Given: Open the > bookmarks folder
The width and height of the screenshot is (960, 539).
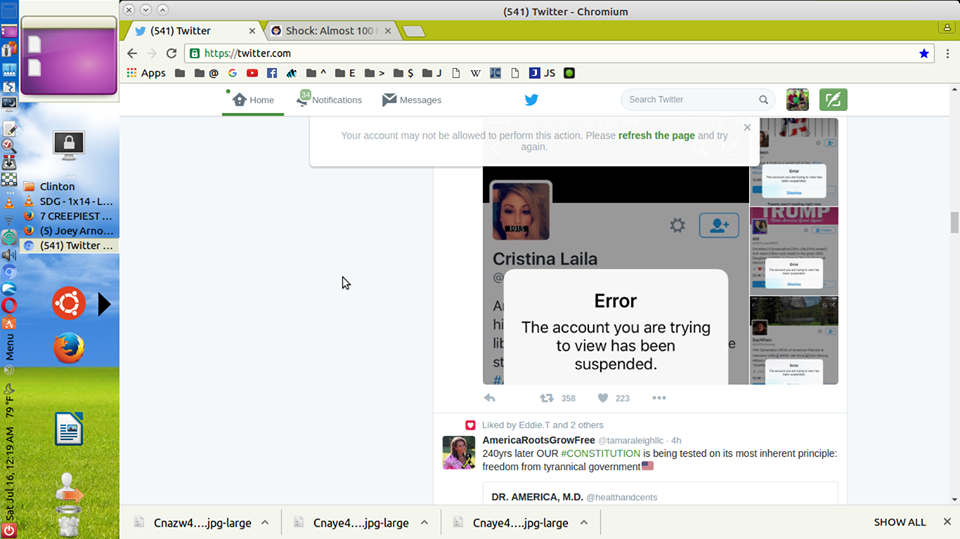Looking at the screenshot, I should (x=374, y=73).
